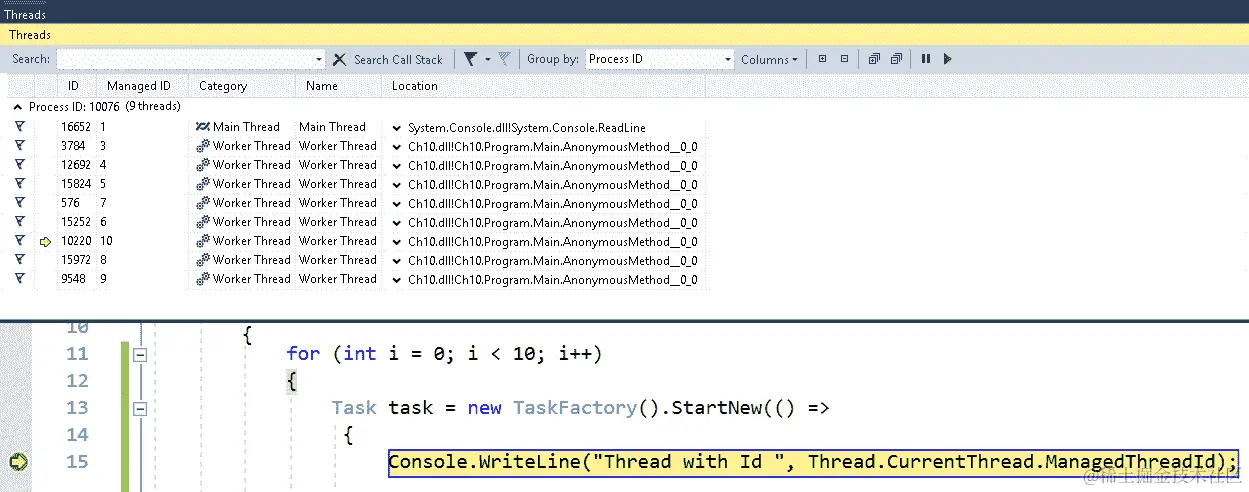This screenshot has width=1249, height=492.
Task: Click Worker Thread gear icon for thread 9548
Action: pyautogui.click(x=203, y=279)
